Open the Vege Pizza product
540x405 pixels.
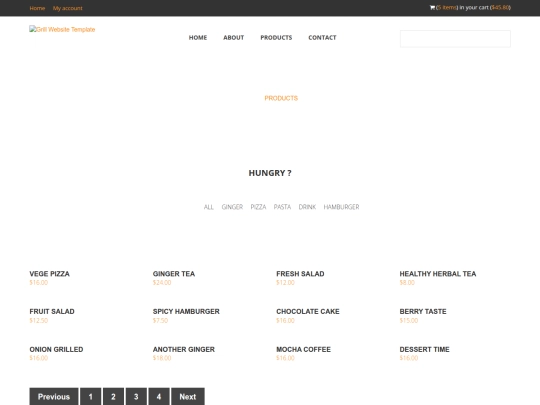pyautogui.click(x=50, y=274)
